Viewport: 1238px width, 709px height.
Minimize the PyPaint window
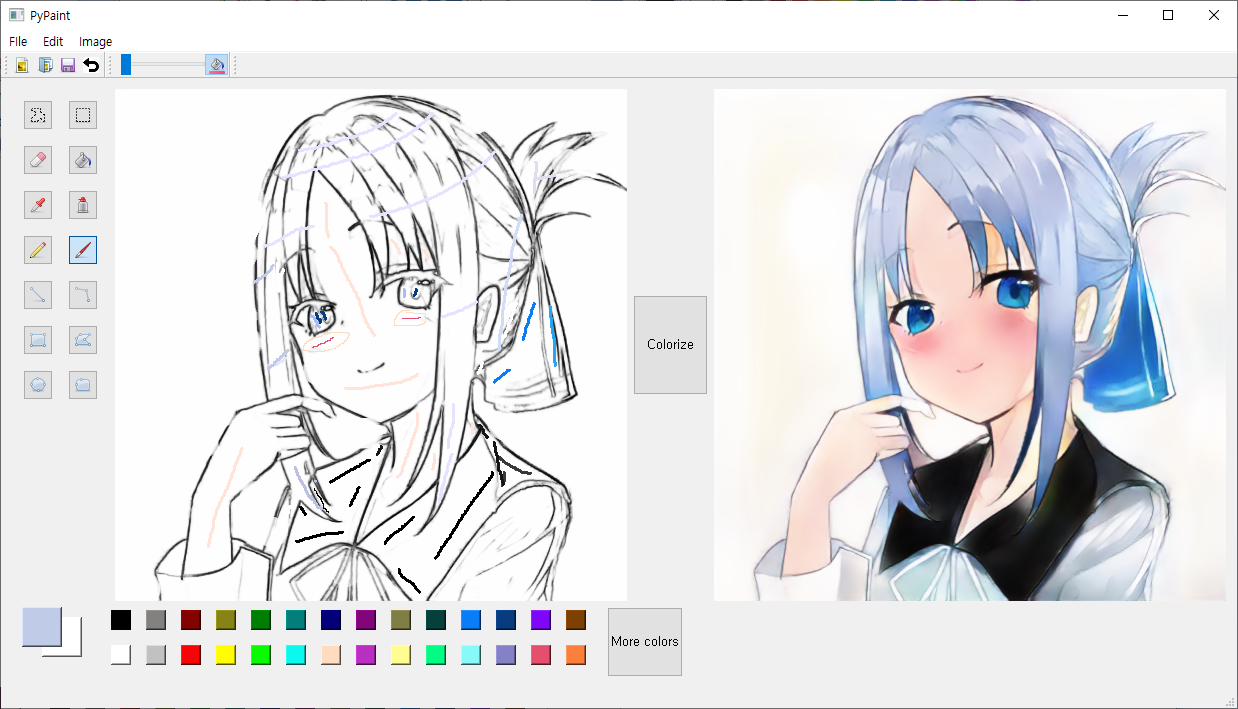pos(1122,15)
